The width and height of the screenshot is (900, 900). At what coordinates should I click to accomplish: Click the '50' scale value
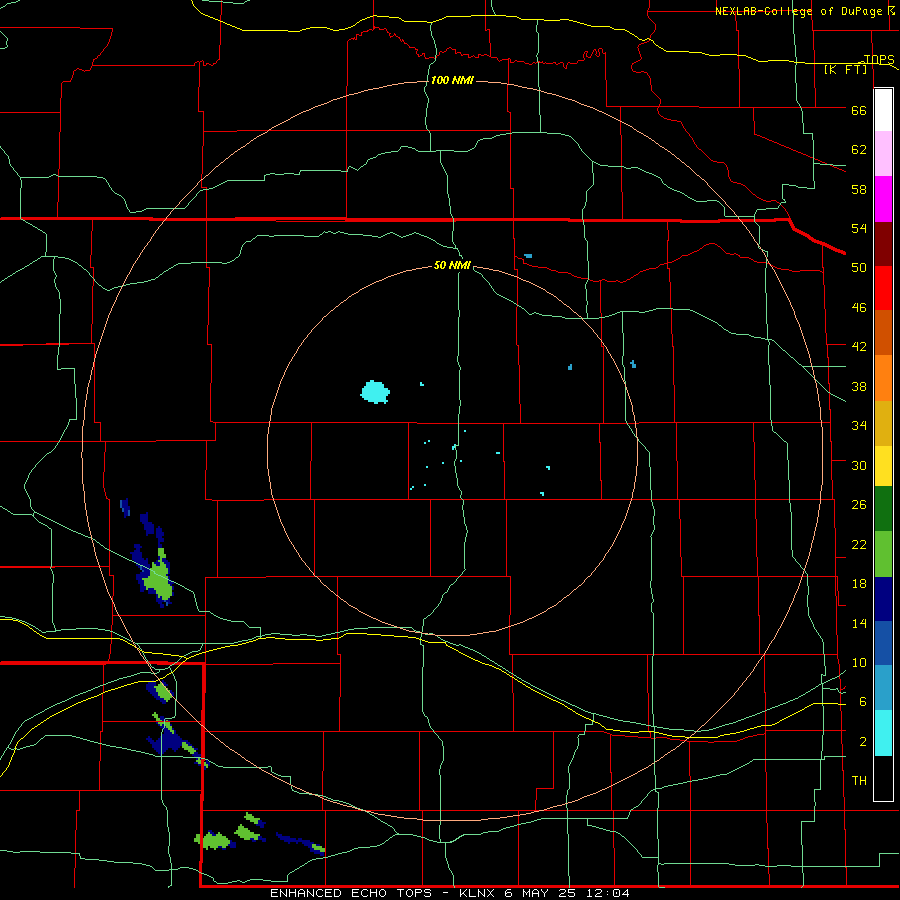(859, 267)
